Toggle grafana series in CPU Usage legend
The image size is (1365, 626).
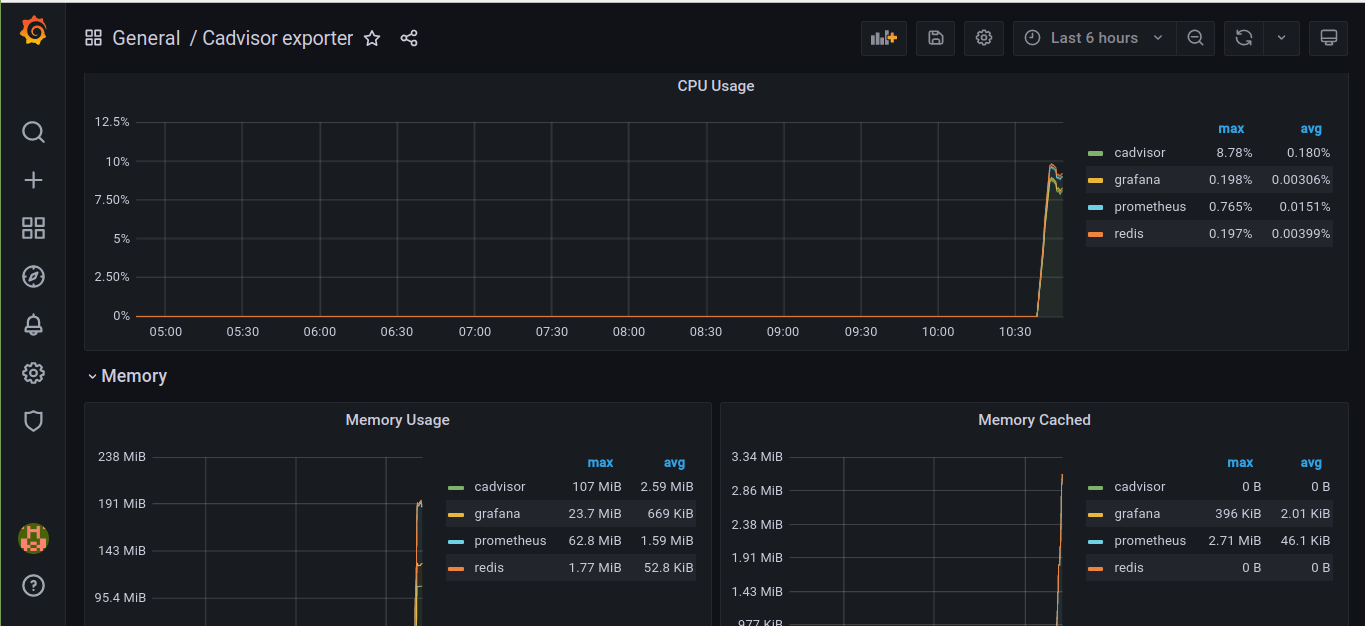pos(1137,180)
